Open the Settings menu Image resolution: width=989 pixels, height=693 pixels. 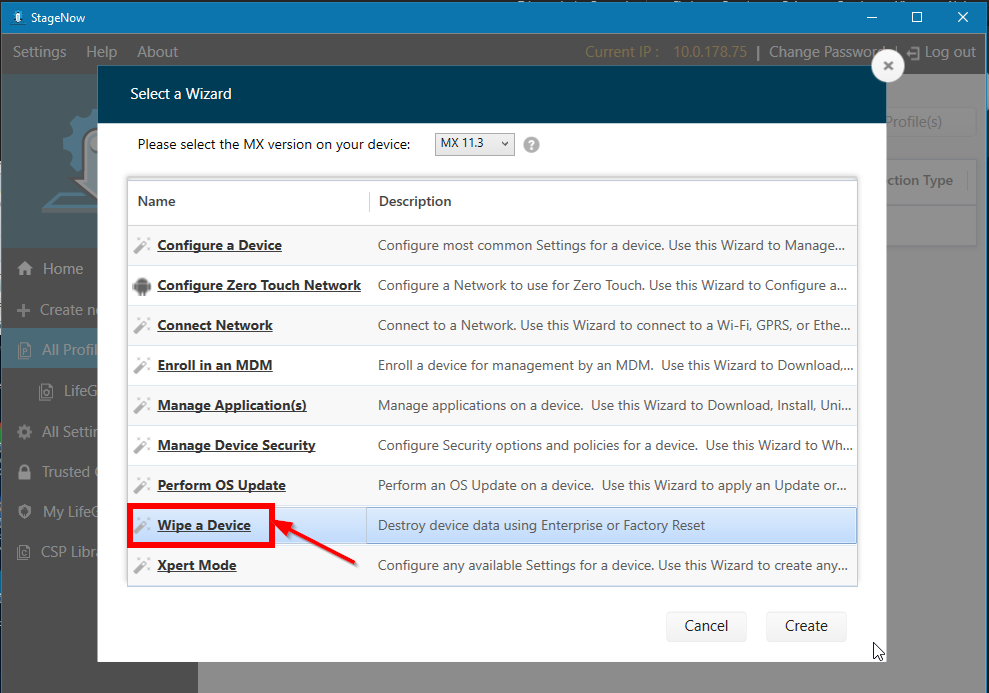pos(38,51)
